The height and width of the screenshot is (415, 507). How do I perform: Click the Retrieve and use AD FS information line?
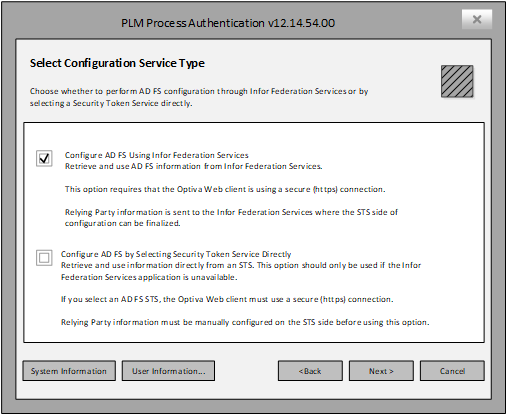[194, 166]
